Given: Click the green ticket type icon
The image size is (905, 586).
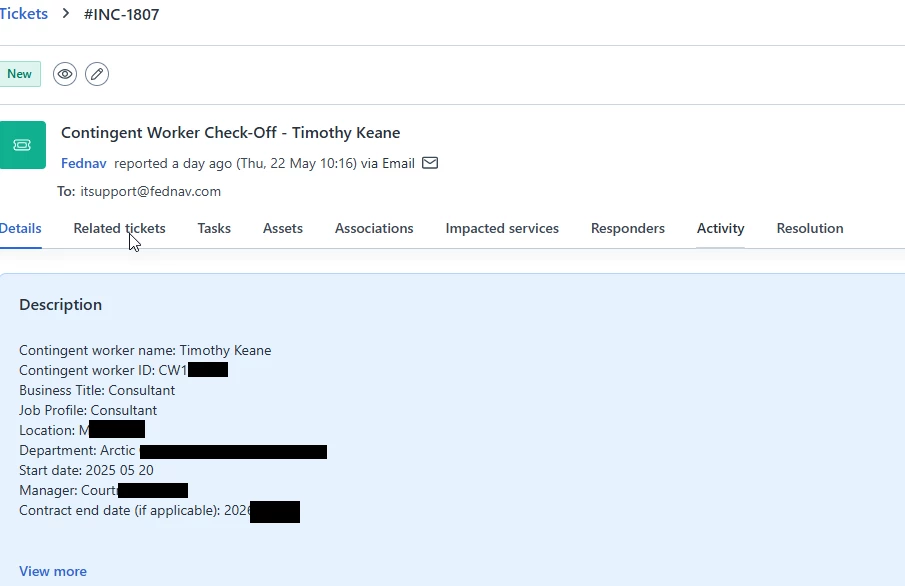Looking at the screenshot, I should pyautogui.click(x=23, y=145).
